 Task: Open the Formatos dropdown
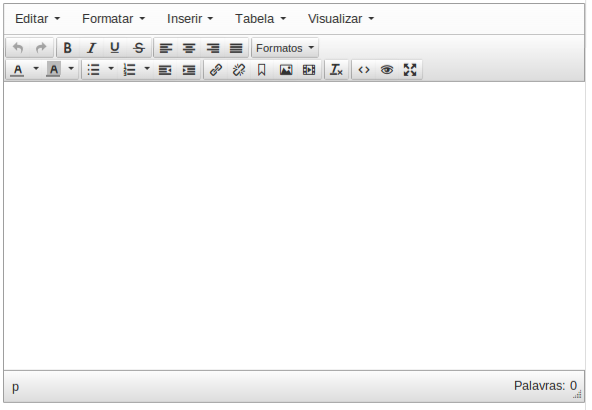285,48
